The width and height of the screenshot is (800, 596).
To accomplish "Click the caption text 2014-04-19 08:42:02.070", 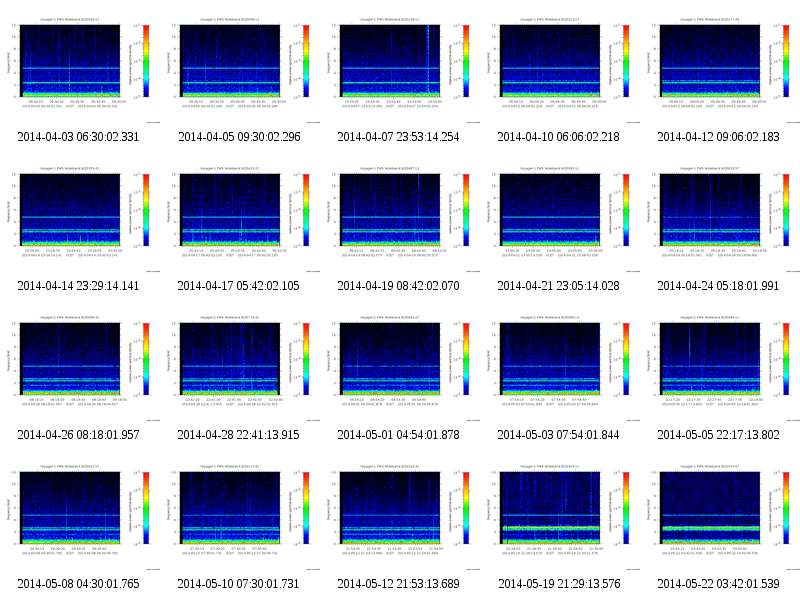I will click(398, 286).
